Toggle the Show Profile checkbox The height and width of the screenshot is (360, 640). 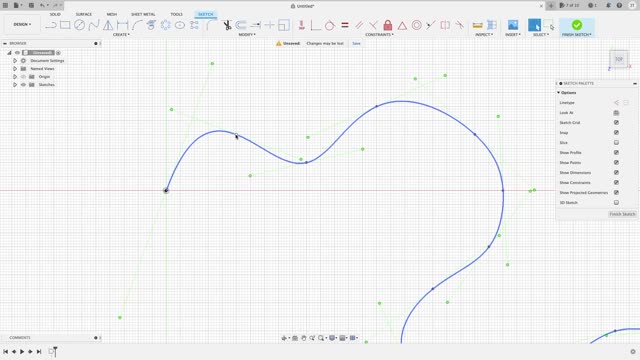coord(616,153)
